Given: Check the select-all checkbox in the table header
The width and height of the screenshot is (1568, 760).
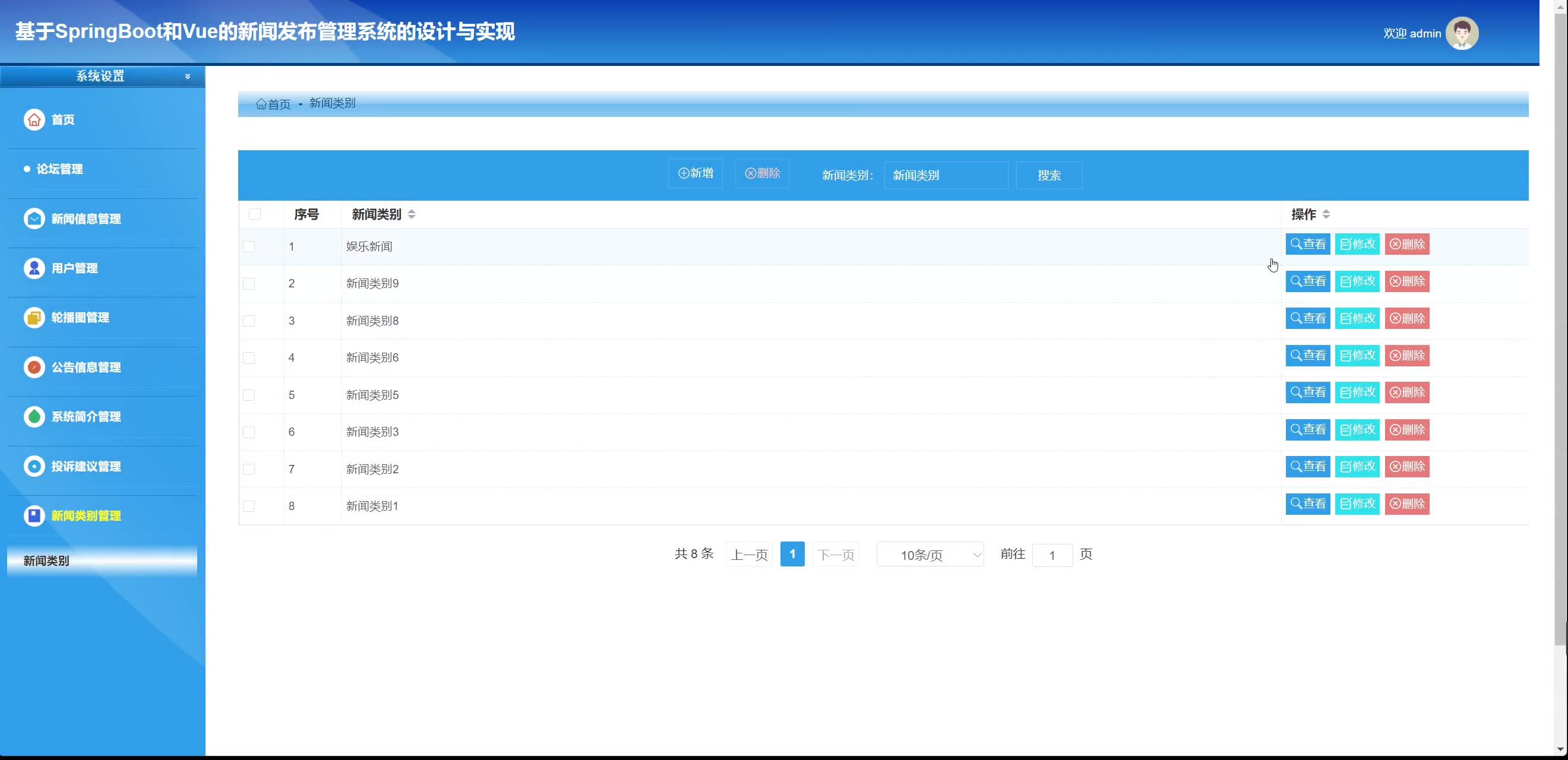Looking at the screenshot, I should coord(254,214).
